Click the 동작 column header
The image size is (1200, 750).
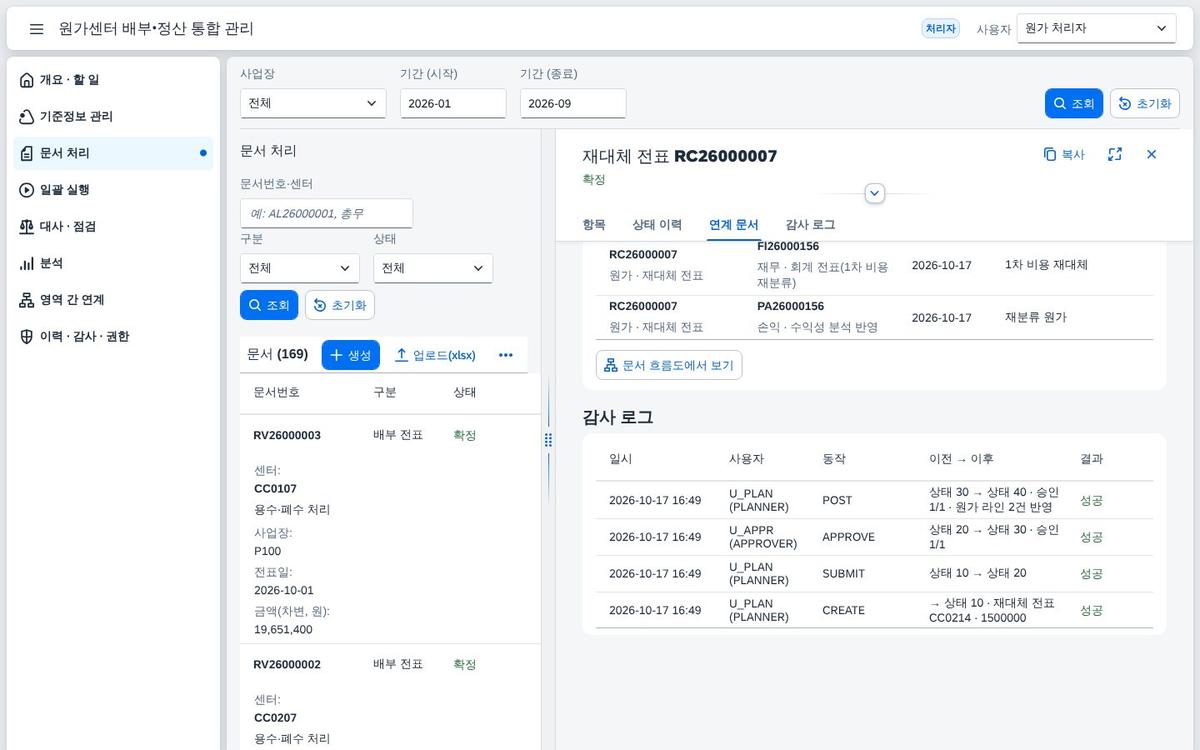click(834, 459)
